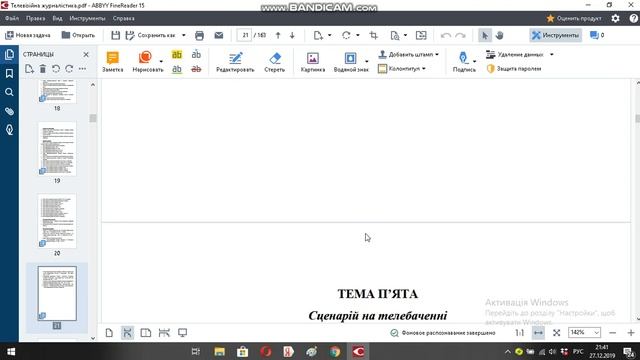Toggle fit to width zoom
Image resolution: width=640 pixels, height=360 pixels.
tap(538, 333)
